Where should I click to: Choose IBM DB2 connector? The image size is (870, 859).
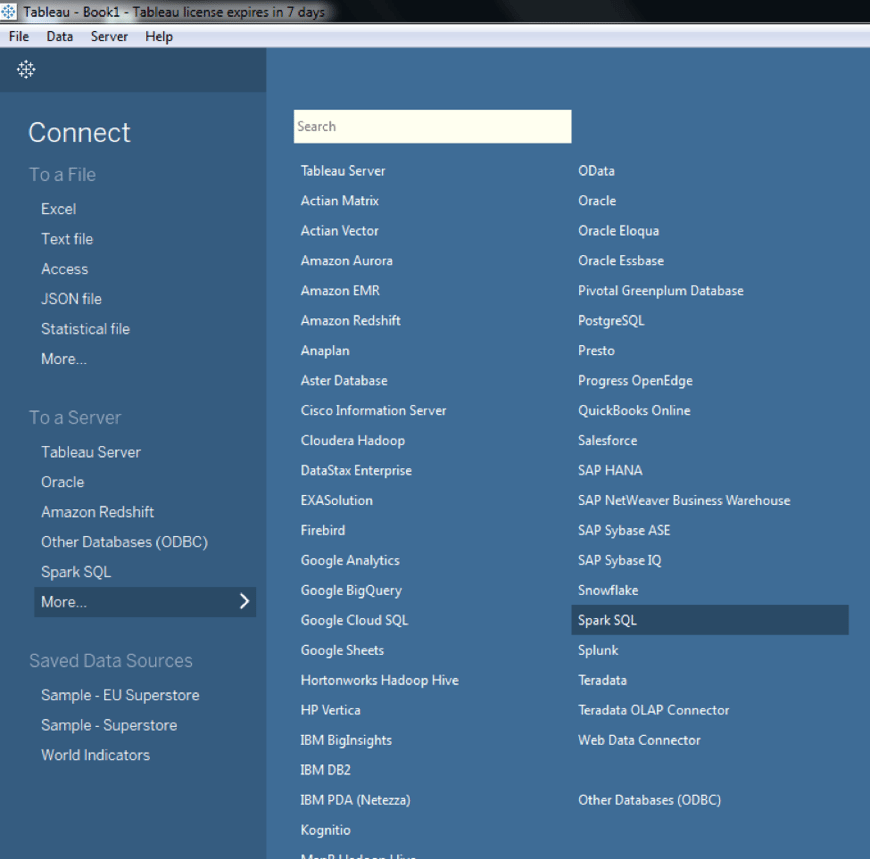[326, 770]
